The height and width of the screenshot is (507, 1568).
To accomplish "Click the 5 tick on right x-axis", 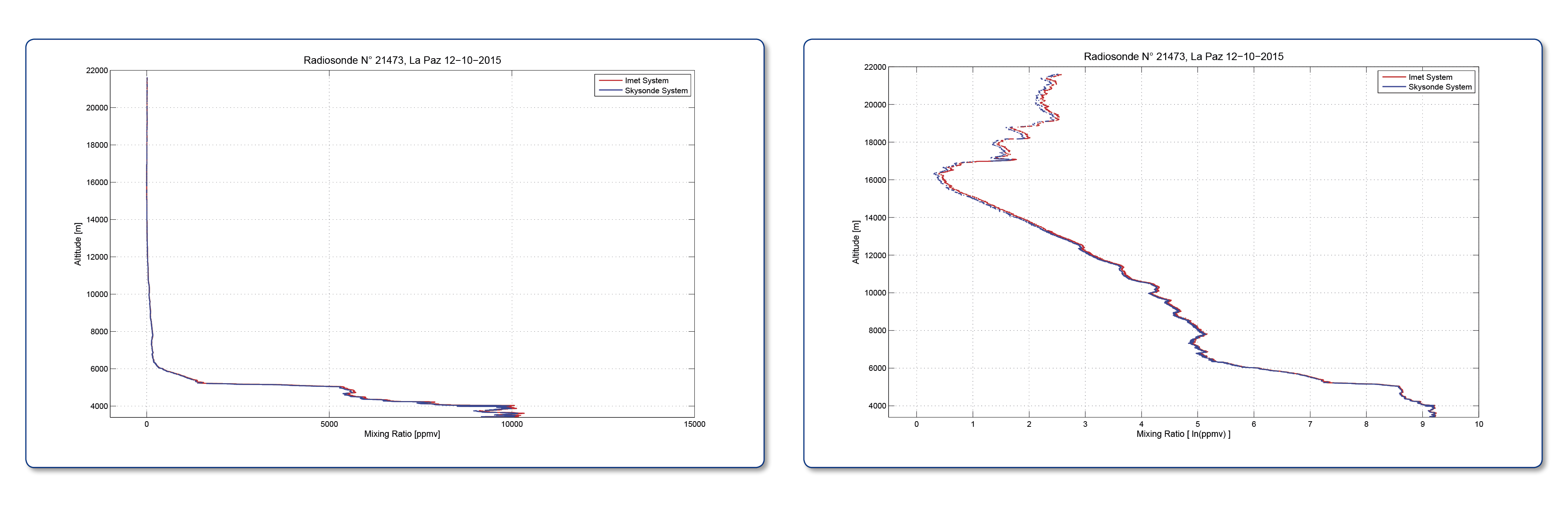I will 1198,424.
